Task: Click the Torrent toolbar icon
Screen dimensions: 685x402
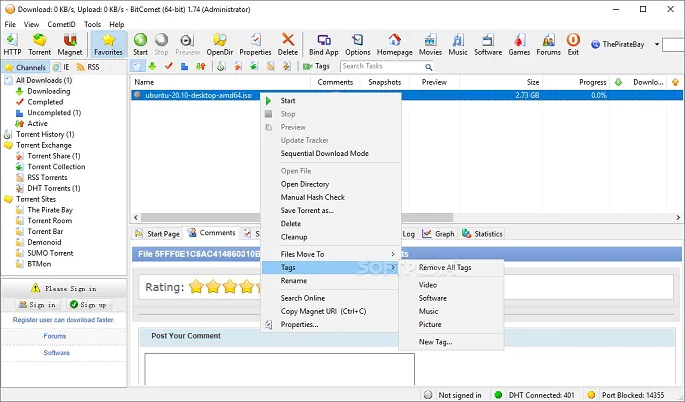Action: coord(39,44)
